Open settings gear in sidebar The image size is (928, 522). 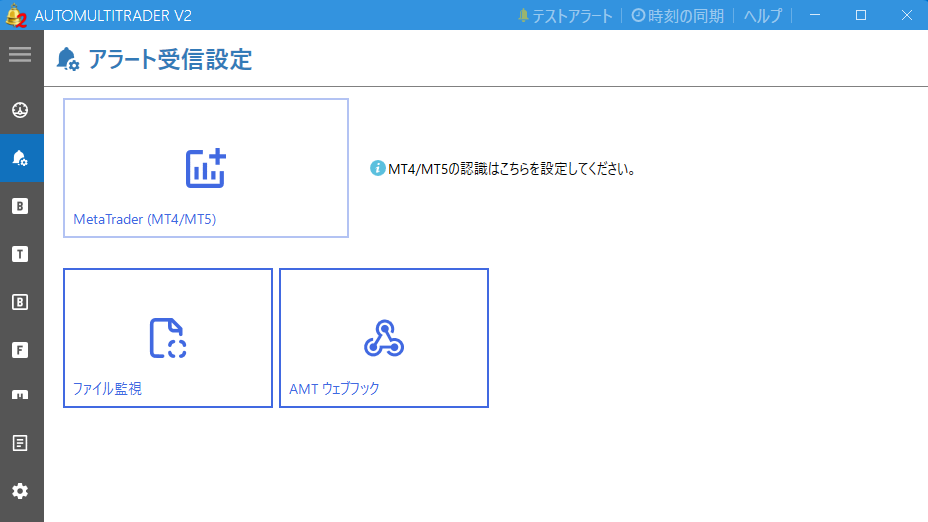20,491
